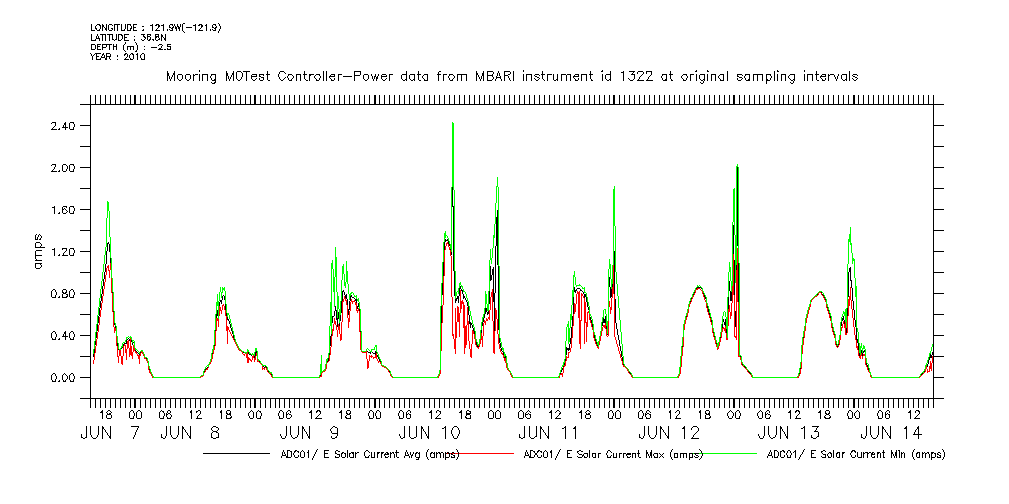The height and width of the screenshot is (504, 1009).
Task: Click the plot title mentioning Mooring M0Test
Action: pos(511,76)
